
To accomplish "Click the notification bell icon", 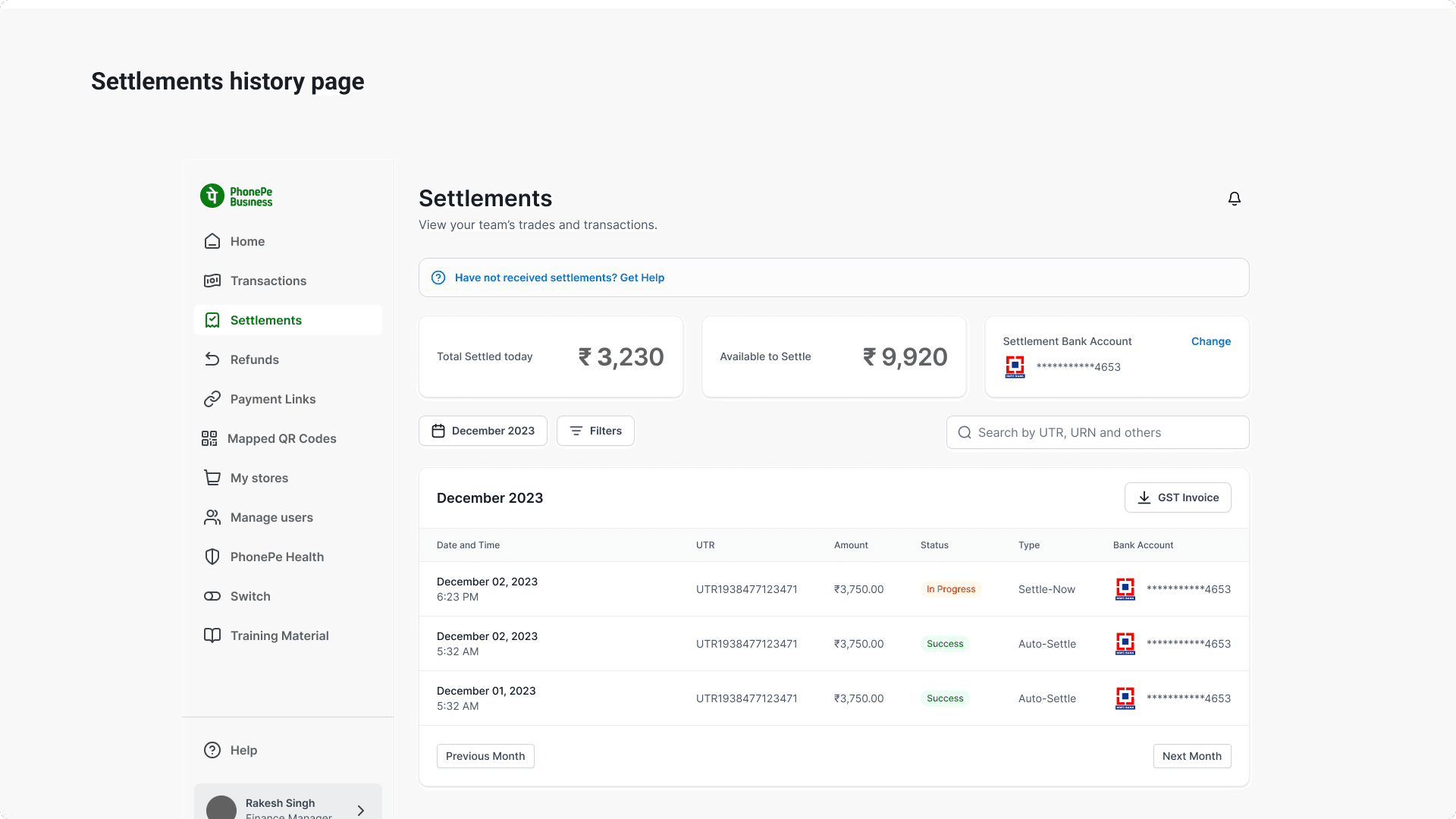I will click(x=1234, y=199).
